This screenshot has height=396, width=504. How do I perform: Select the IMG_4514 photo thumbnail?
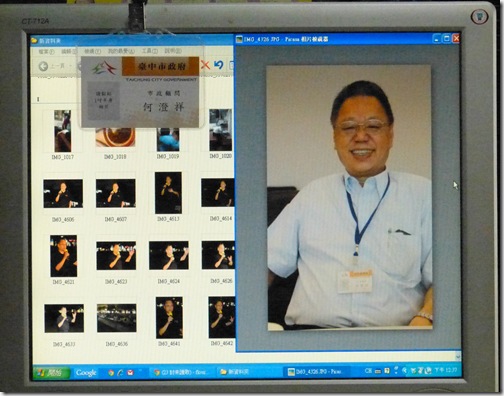(218, 193)
